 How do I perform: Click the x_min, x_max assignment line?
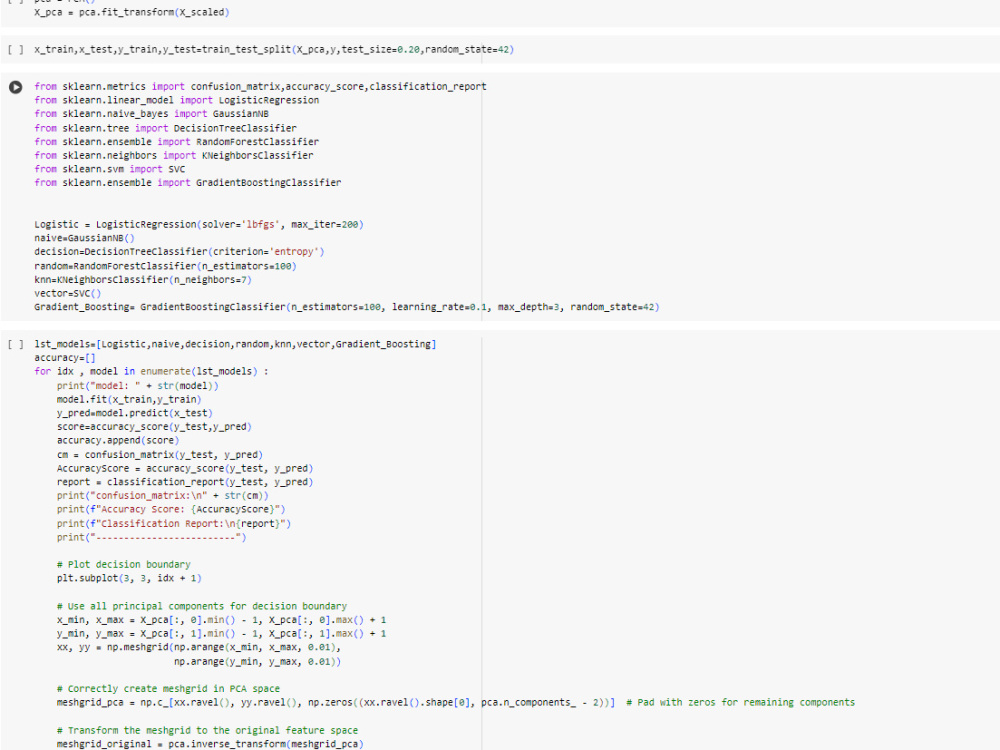pos(221,620)
